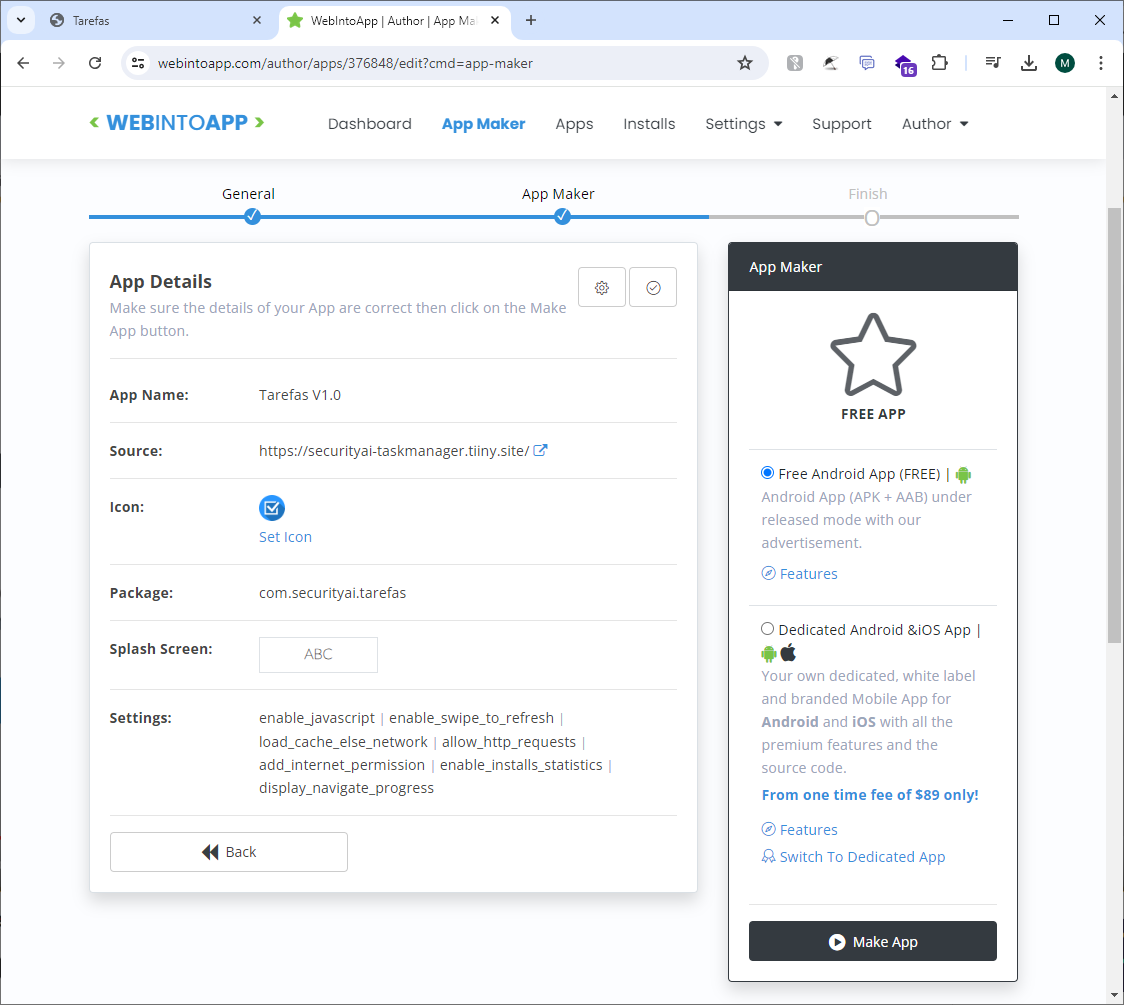Click the WebIntoApp logo

176,123
